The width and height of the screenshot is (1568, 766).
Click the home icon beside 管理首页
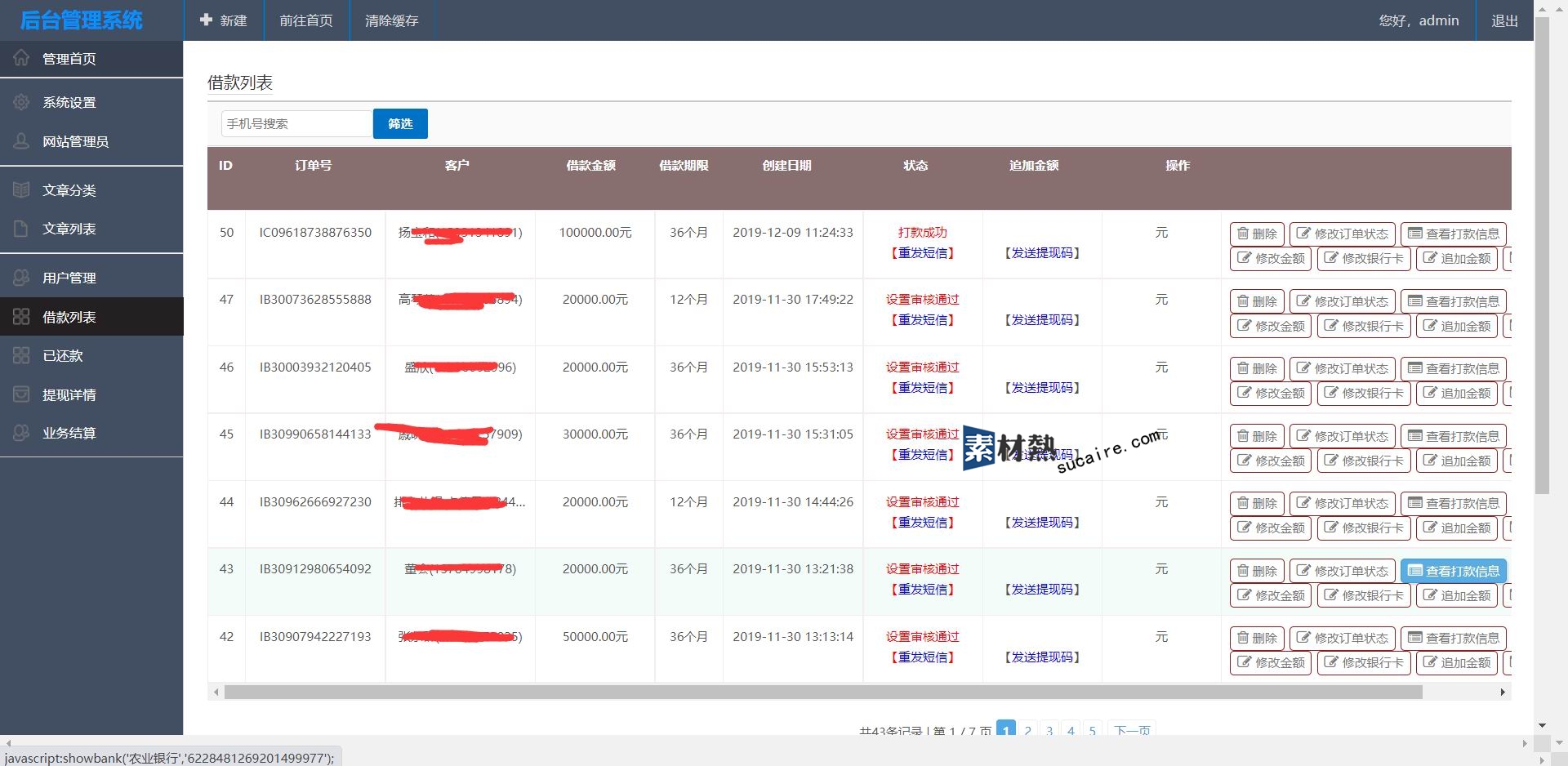click(x=21, y=58)
